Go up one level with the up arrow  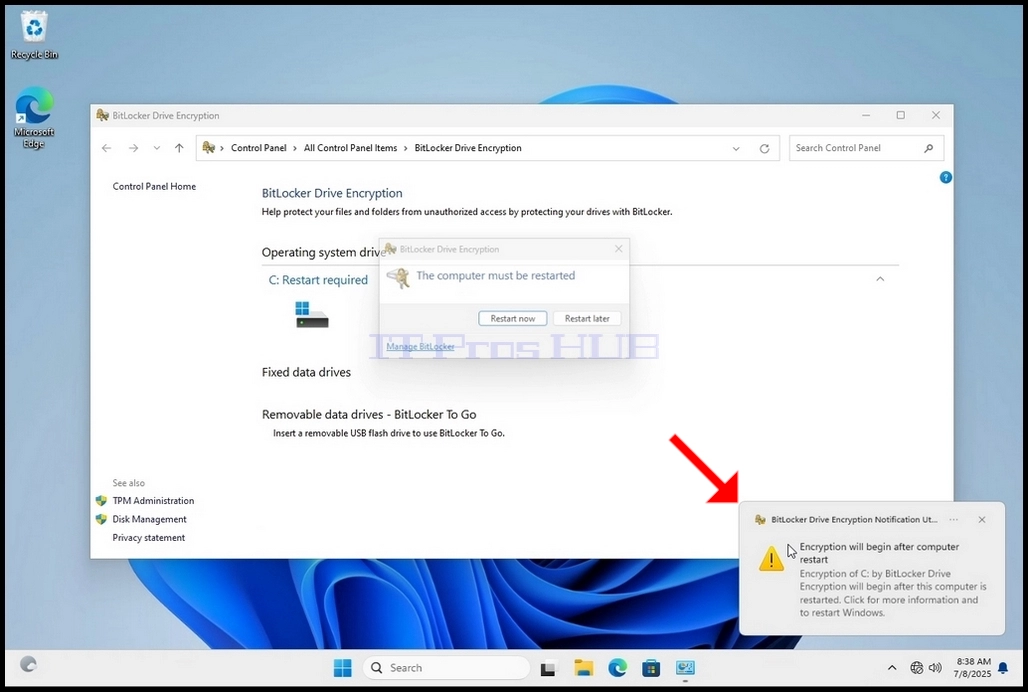(x=179, y=148)
